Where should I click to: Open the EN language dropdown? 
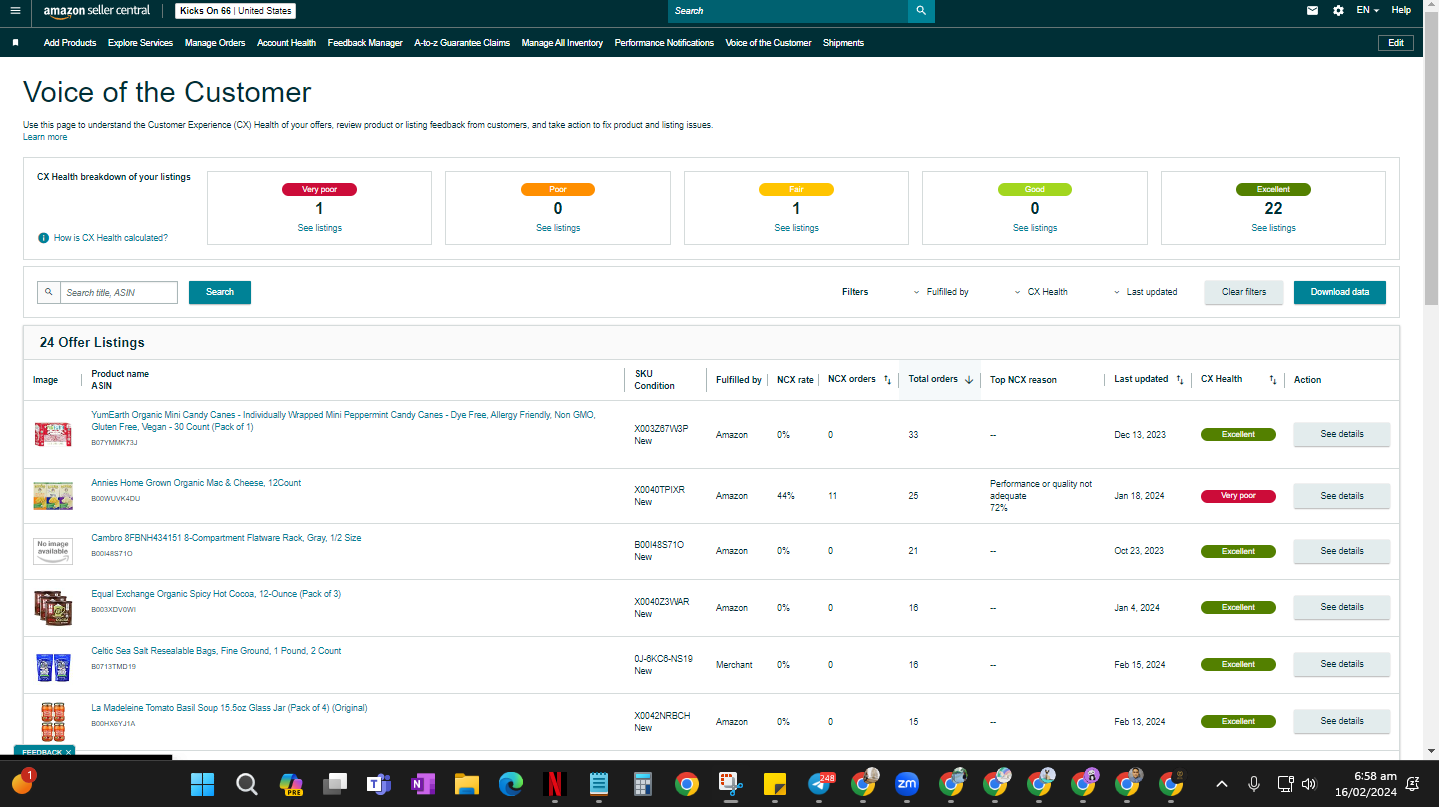coord(1367,10)
